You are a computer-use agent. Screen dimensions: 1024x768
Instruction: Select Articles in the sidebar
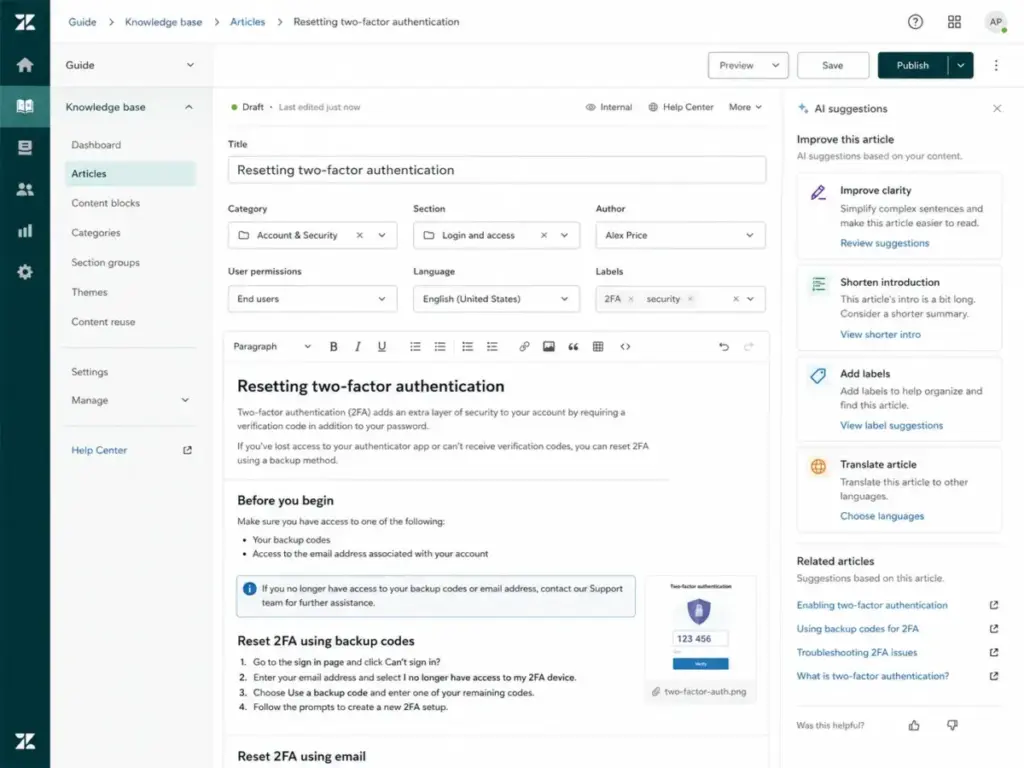130,174
